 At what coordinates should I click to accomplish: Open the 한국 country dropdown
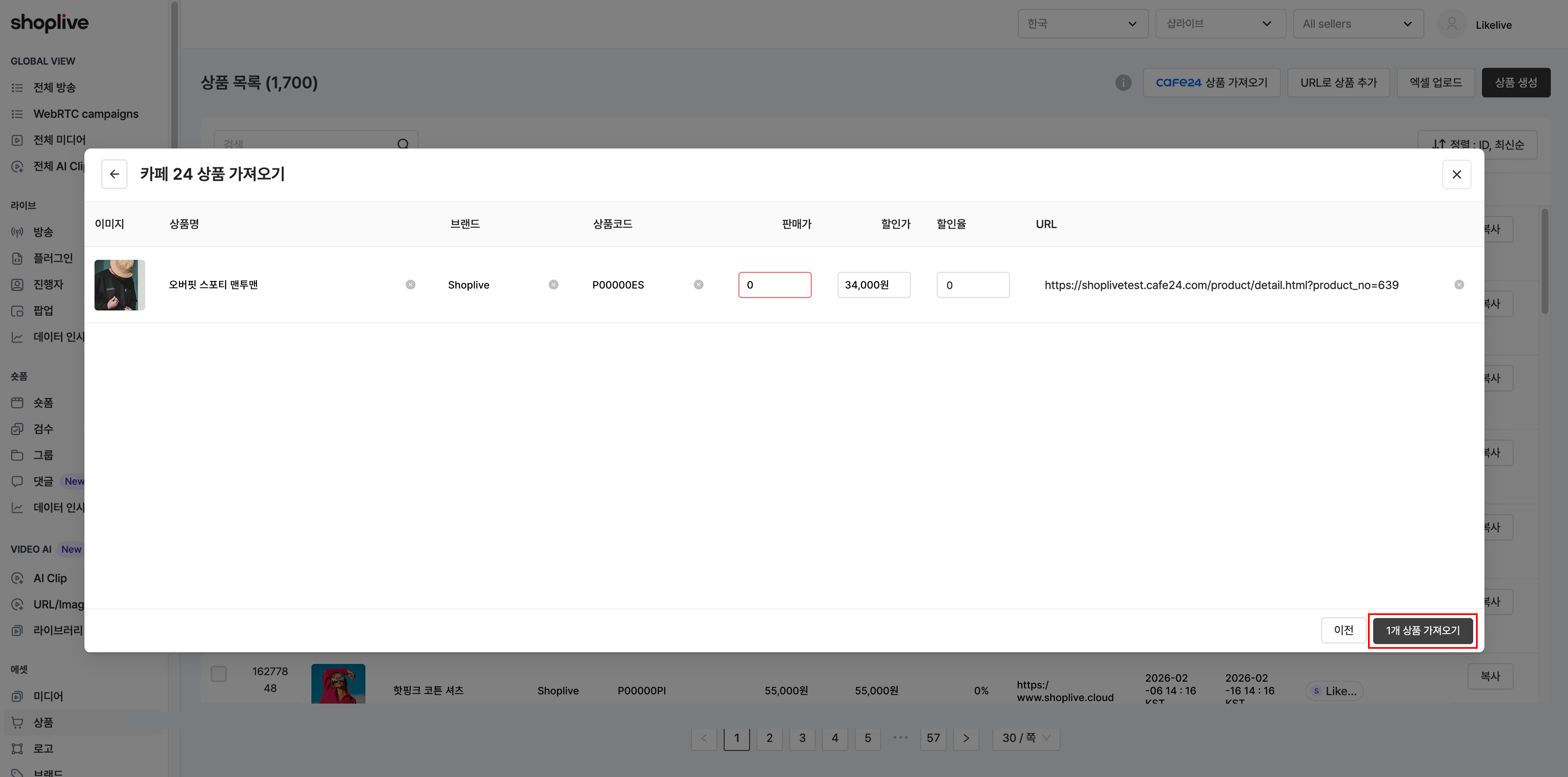1082,24
